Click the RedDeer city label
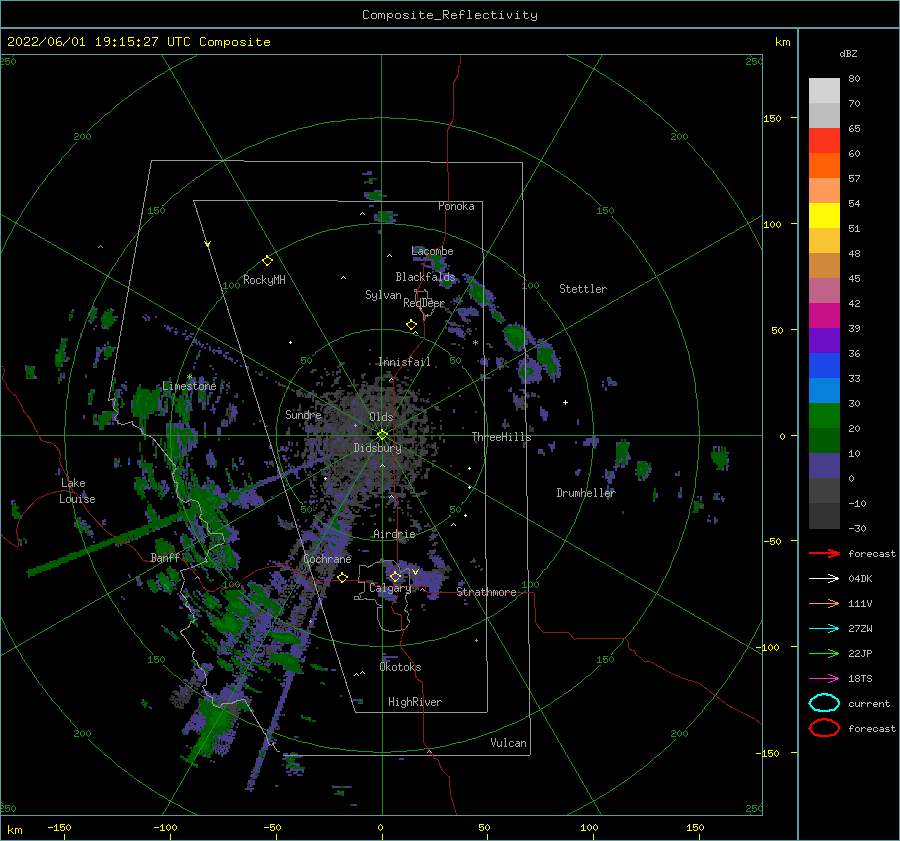 pos(424,303)
